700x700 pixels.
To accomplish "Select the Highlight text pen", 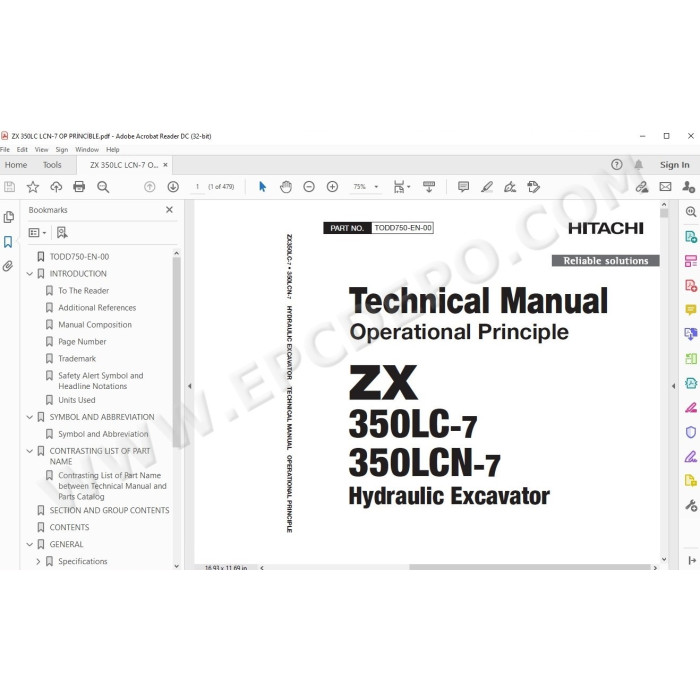I will click(487, 187).
